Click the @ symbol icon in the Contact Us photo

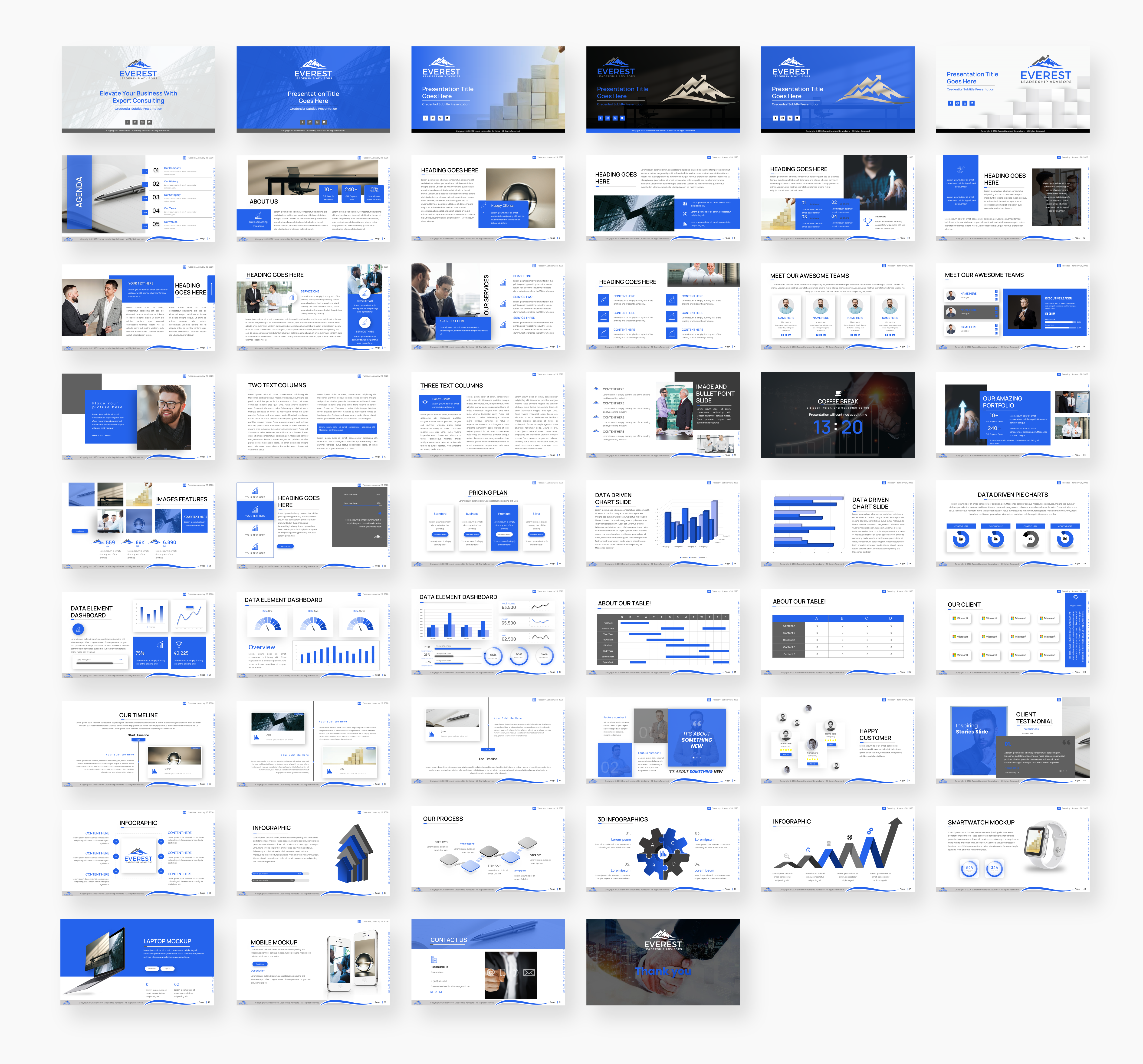click(x=492, y=973)
